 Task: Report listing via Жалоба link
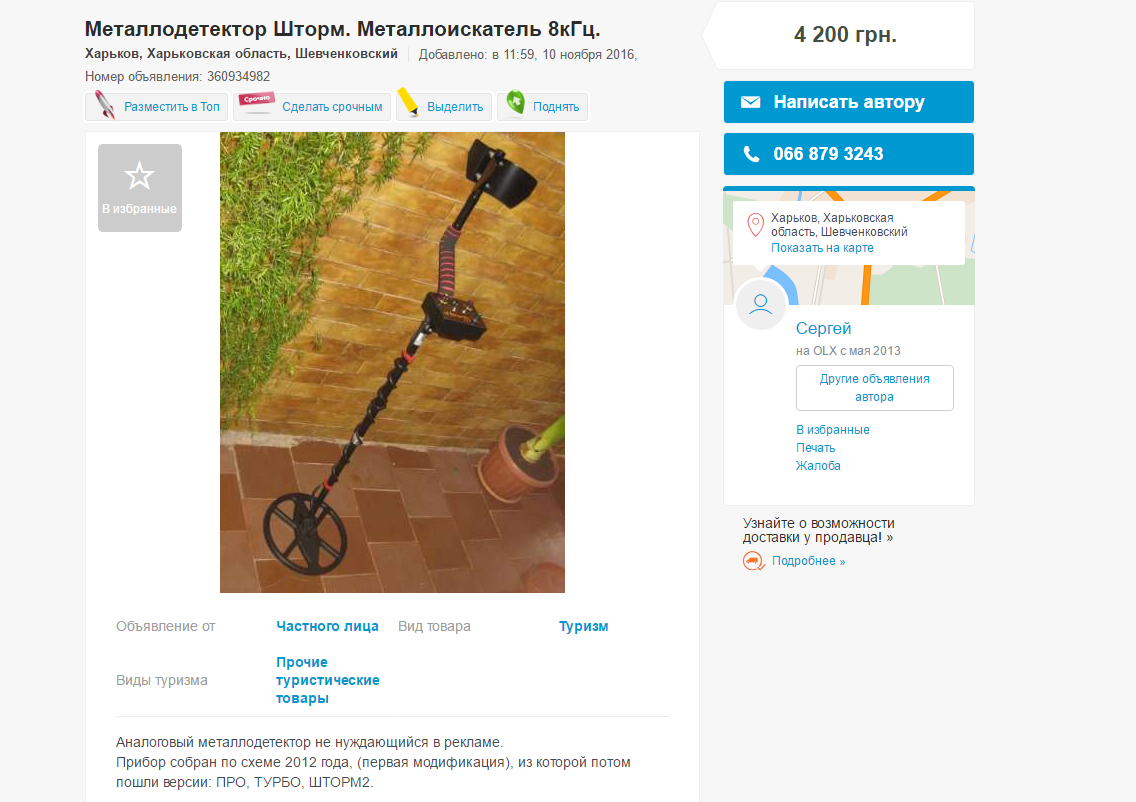tap(818, 466)
